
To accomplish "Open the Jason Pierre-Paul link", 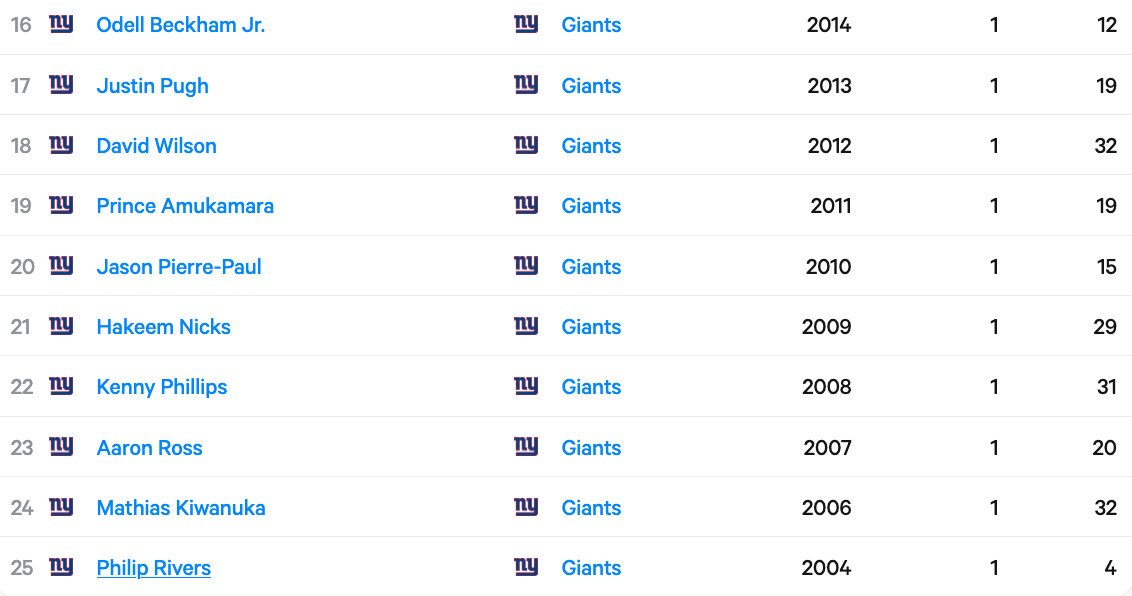I will [x=179, y=267].
